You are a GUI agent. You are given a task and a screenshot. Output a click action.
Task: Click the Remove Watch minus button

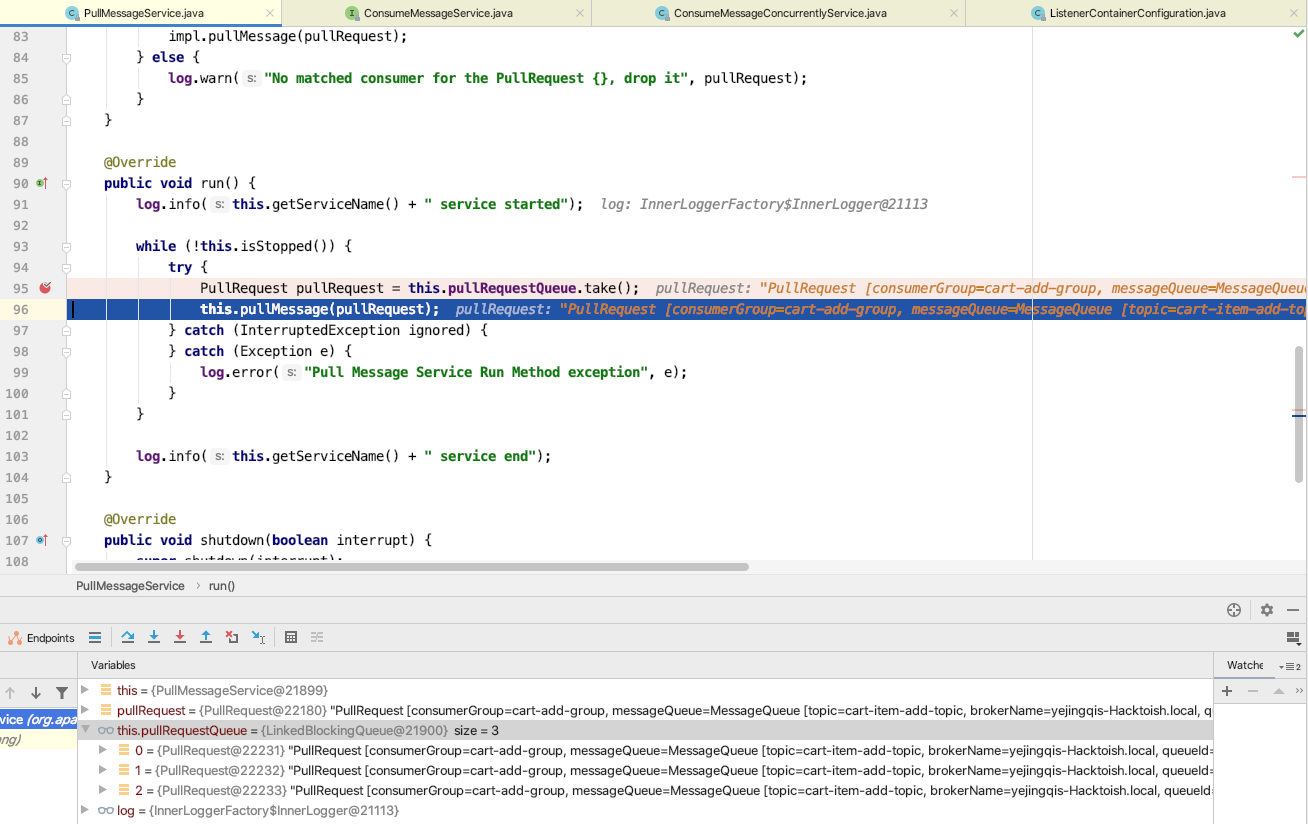pos(1253,691)
